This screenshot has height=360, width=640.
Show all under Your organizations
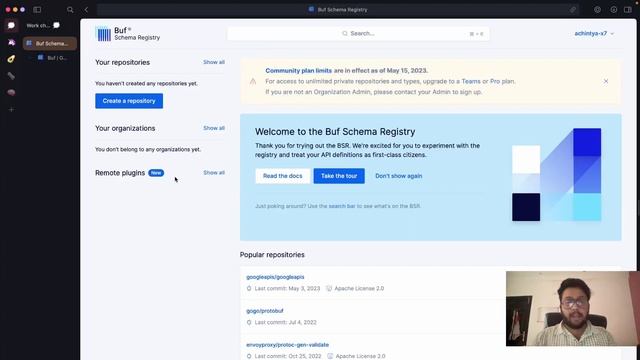click(214, 128)
